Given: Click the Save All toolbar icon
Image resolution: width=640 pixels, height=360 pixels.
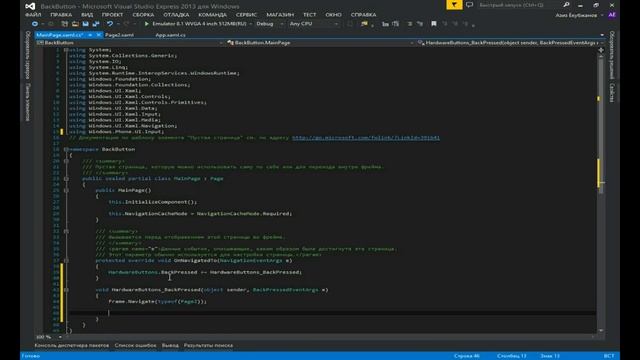Looking at the screenshot, I should pos(96,24).
